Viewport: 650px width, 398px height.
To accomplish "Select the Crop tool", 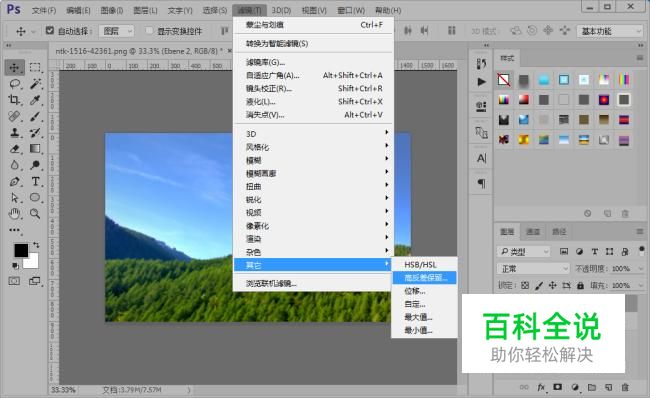I will (15, 100).
